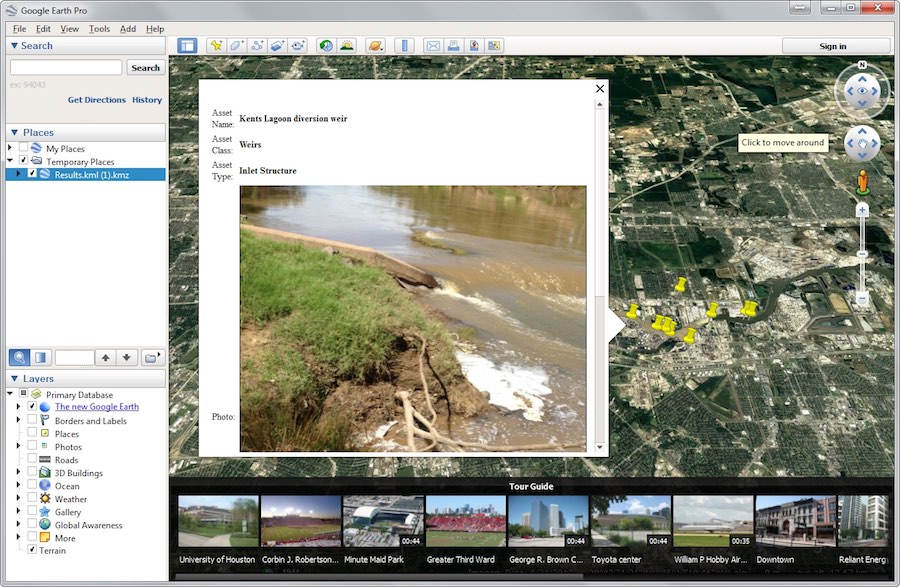Enable the Borders and Labels layer
The width and height of the screenshot is (900, 587).
click(32, 419)
